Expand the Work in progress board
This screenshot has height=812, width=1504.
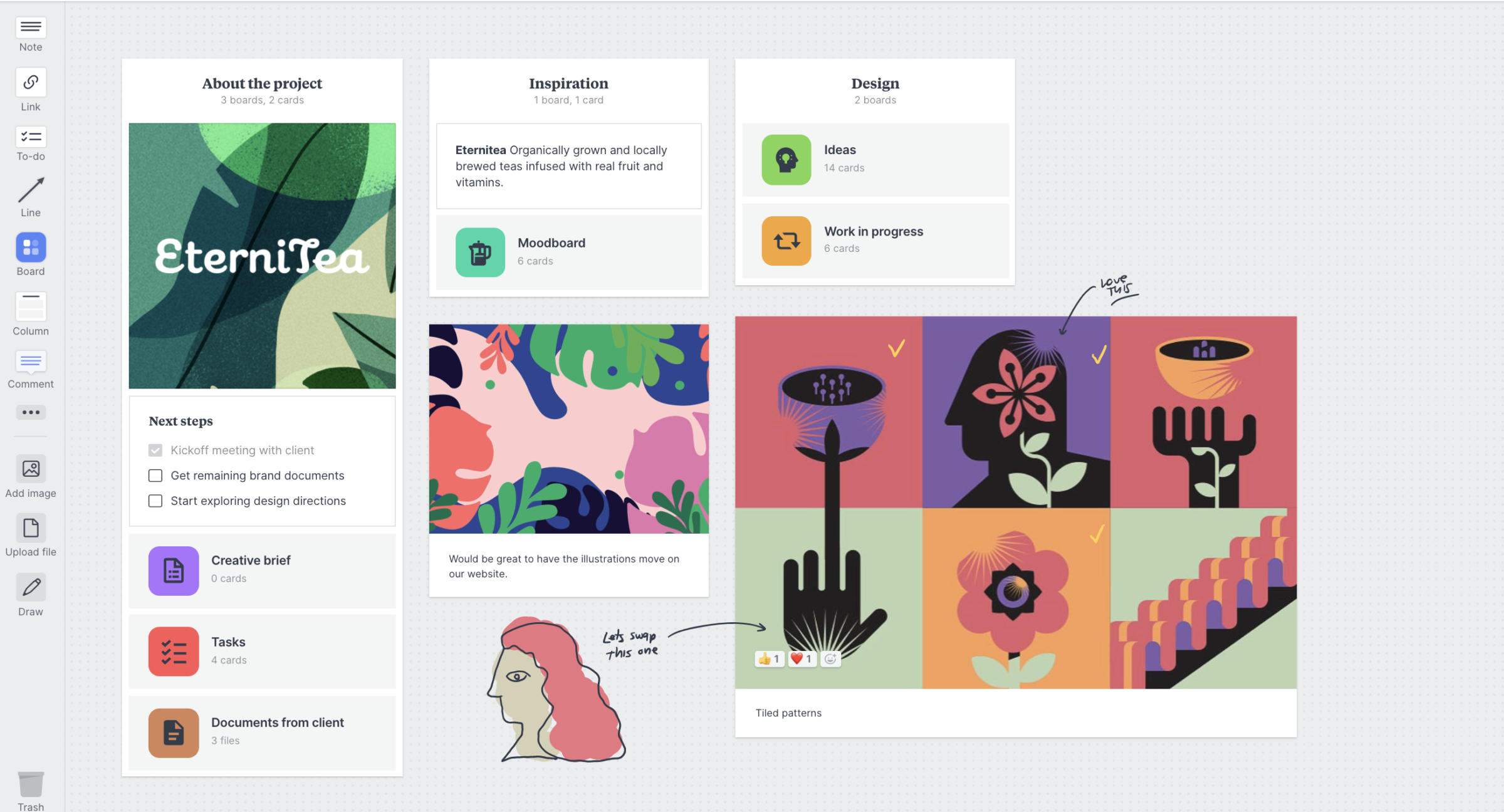tap(873, 238)
